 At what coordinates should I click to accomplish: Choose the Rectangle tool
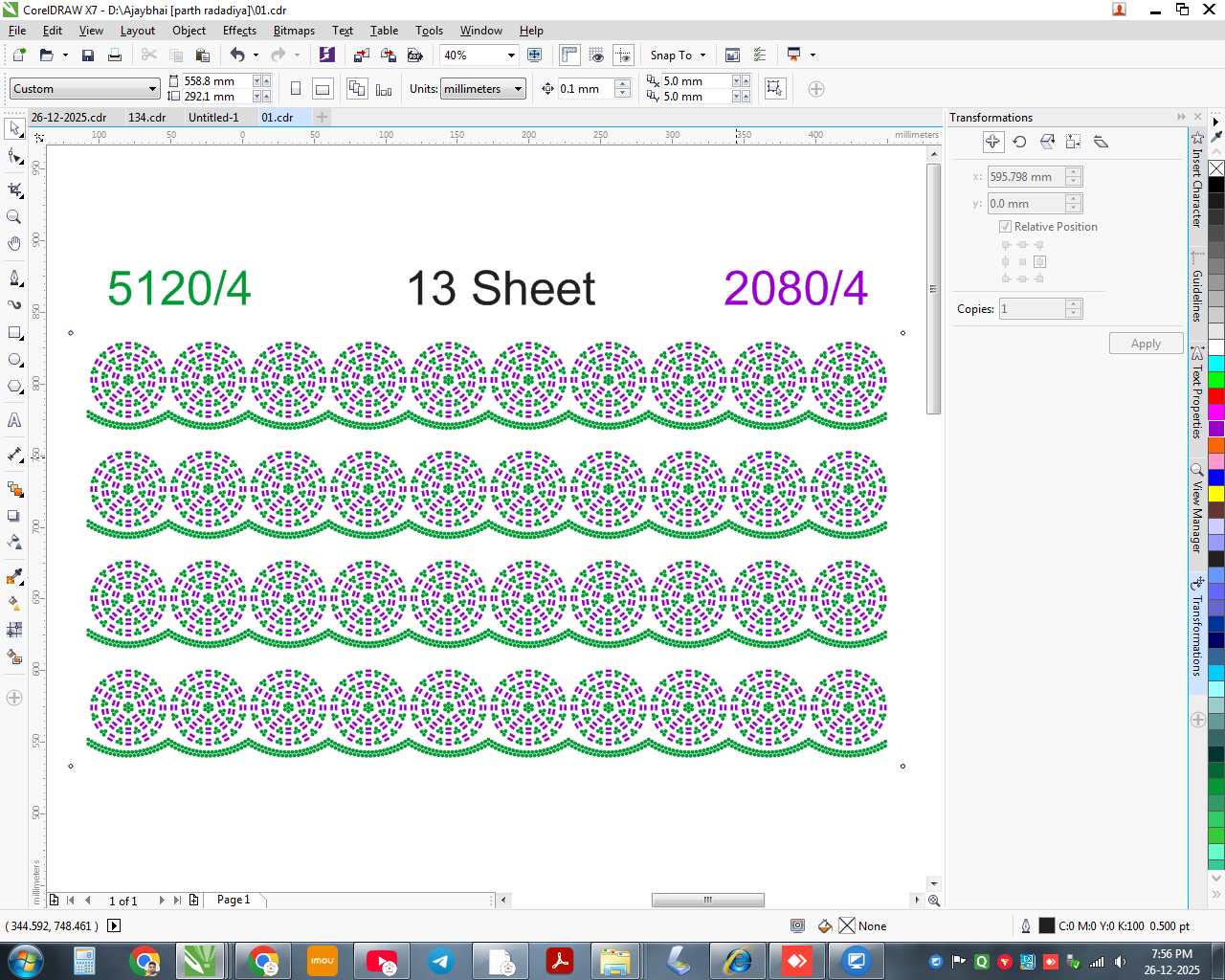(x=14, y=333)
